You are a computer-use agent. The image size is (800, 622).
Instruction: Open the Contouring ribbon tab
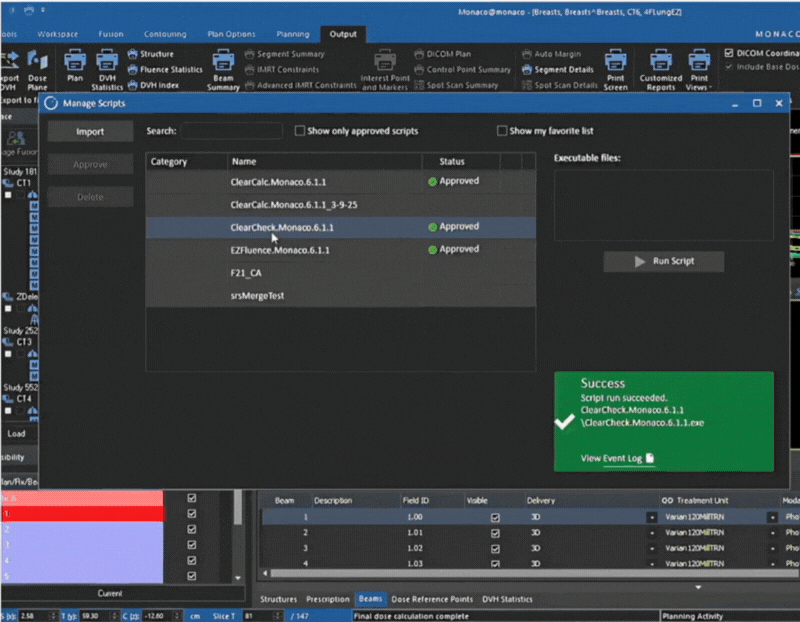[x=165, y=34]
